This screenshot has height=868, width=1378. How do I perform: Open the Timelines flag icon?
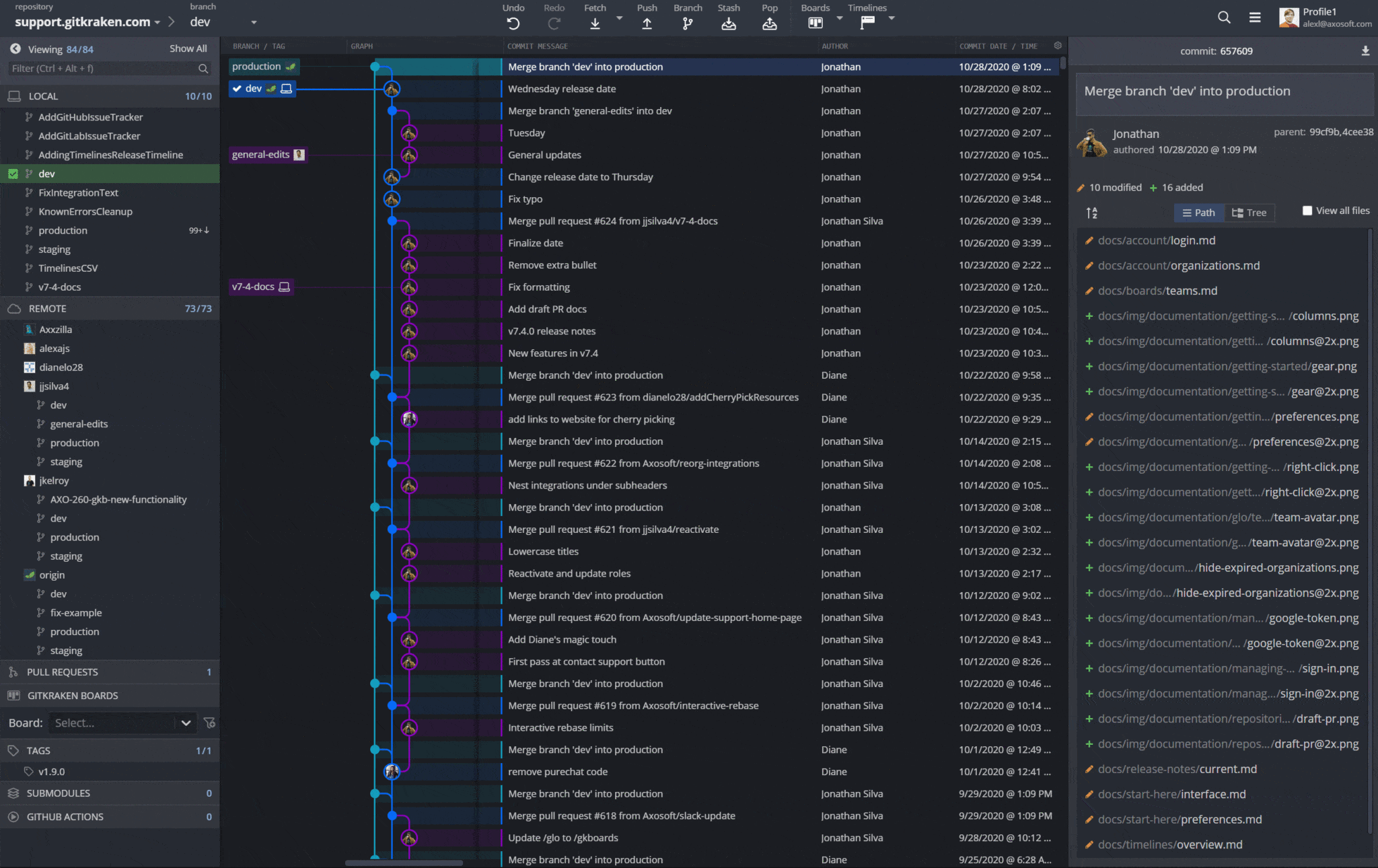(867, 23)
